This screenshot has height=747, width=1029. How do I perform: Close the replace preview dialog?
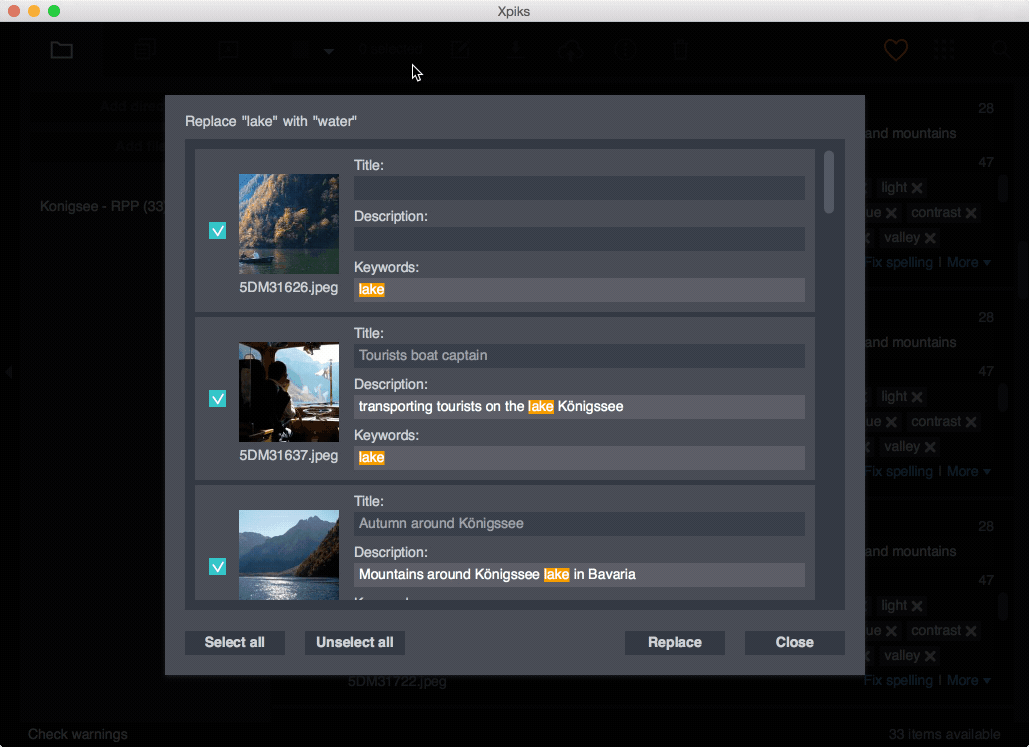coord(795,642)
